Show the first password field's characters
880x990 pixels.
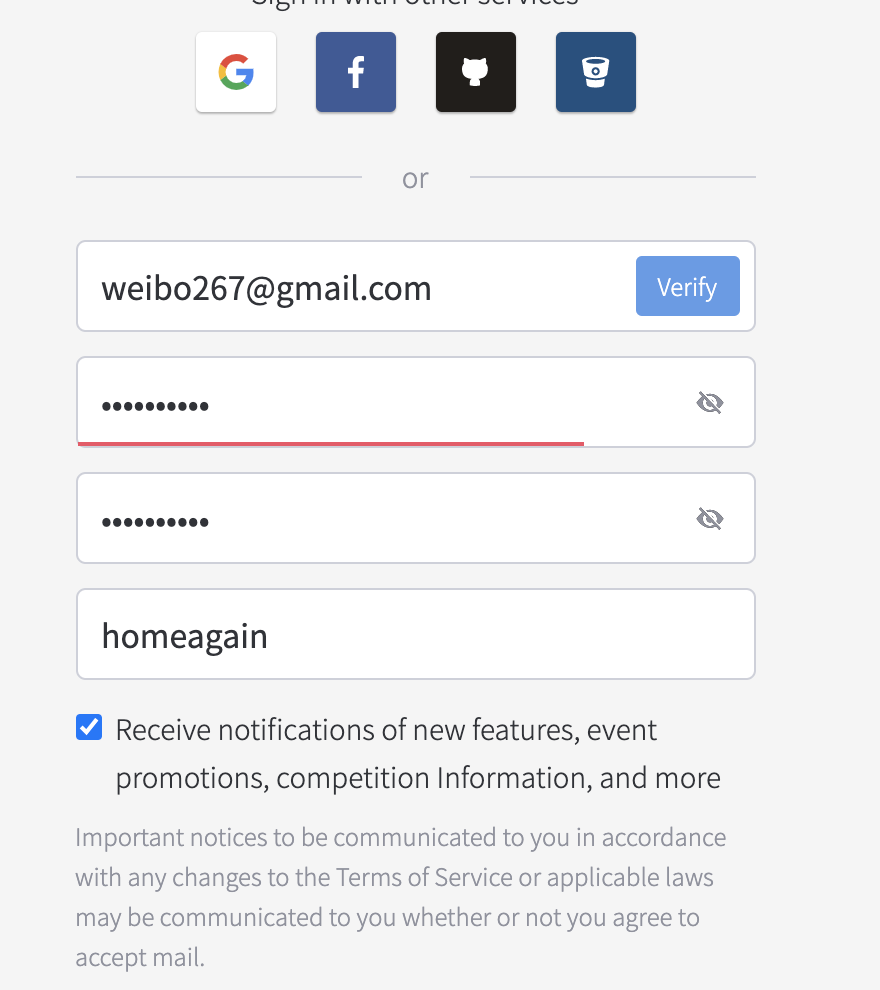pos(710,403)
